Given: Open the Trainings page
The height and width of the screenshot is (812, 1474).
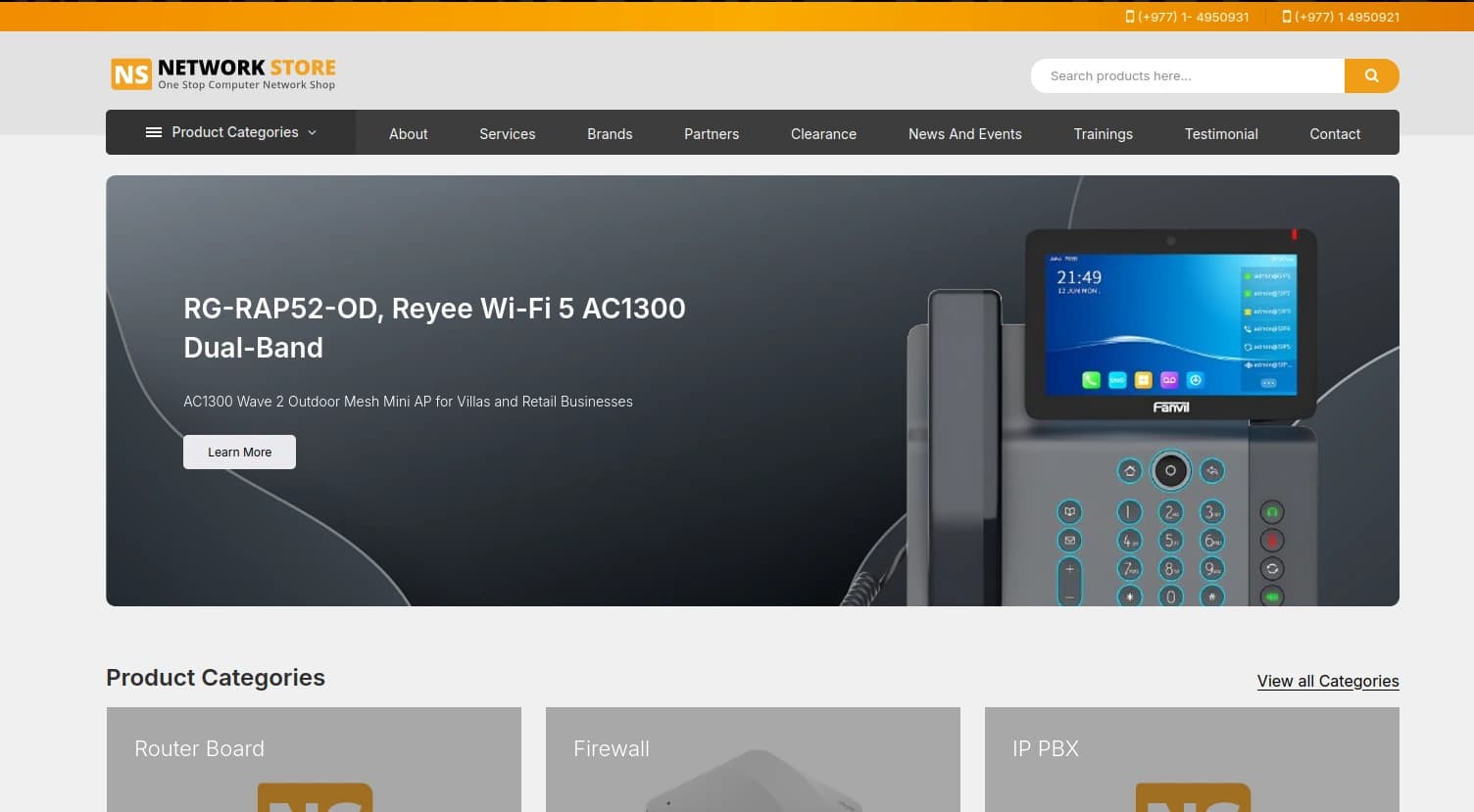Looking at the screenshot, I should point(1103,134).
